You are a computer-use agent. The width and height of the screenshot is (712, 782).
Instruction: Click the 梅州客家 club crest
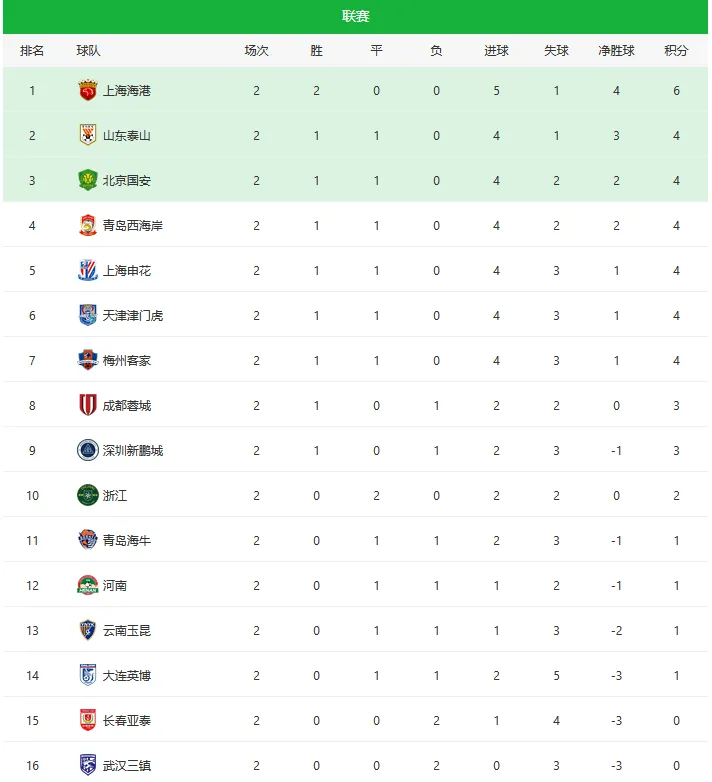coord(88,360)
